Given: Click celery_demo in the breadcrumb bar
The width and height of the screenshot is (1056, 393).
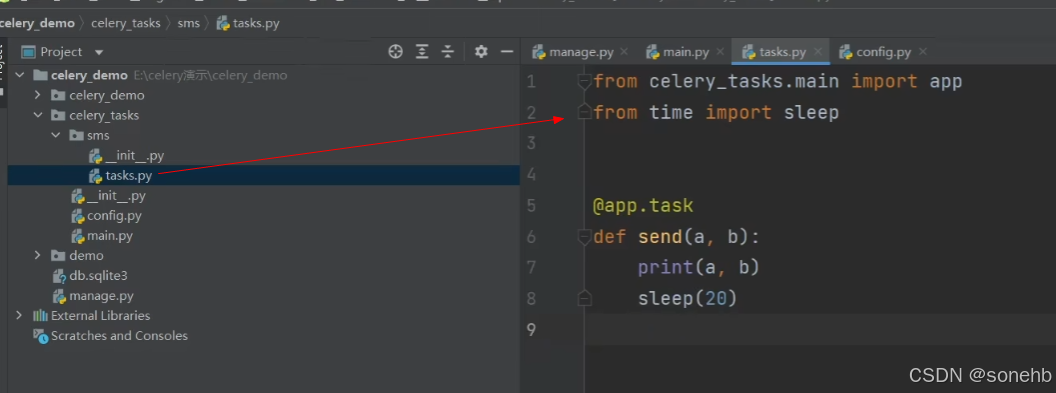Looking at the screenshot, I should click(37, 24).
